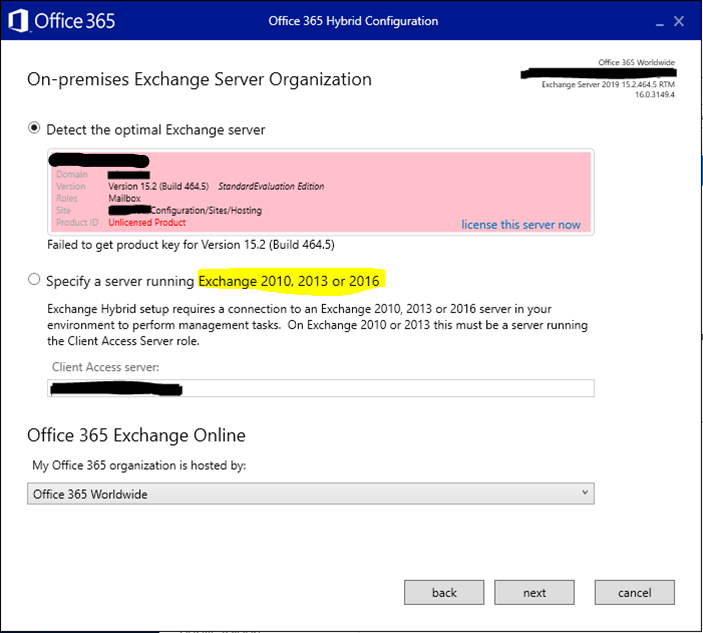
Task: Proceed with the next button
Action: coord(534,593)
